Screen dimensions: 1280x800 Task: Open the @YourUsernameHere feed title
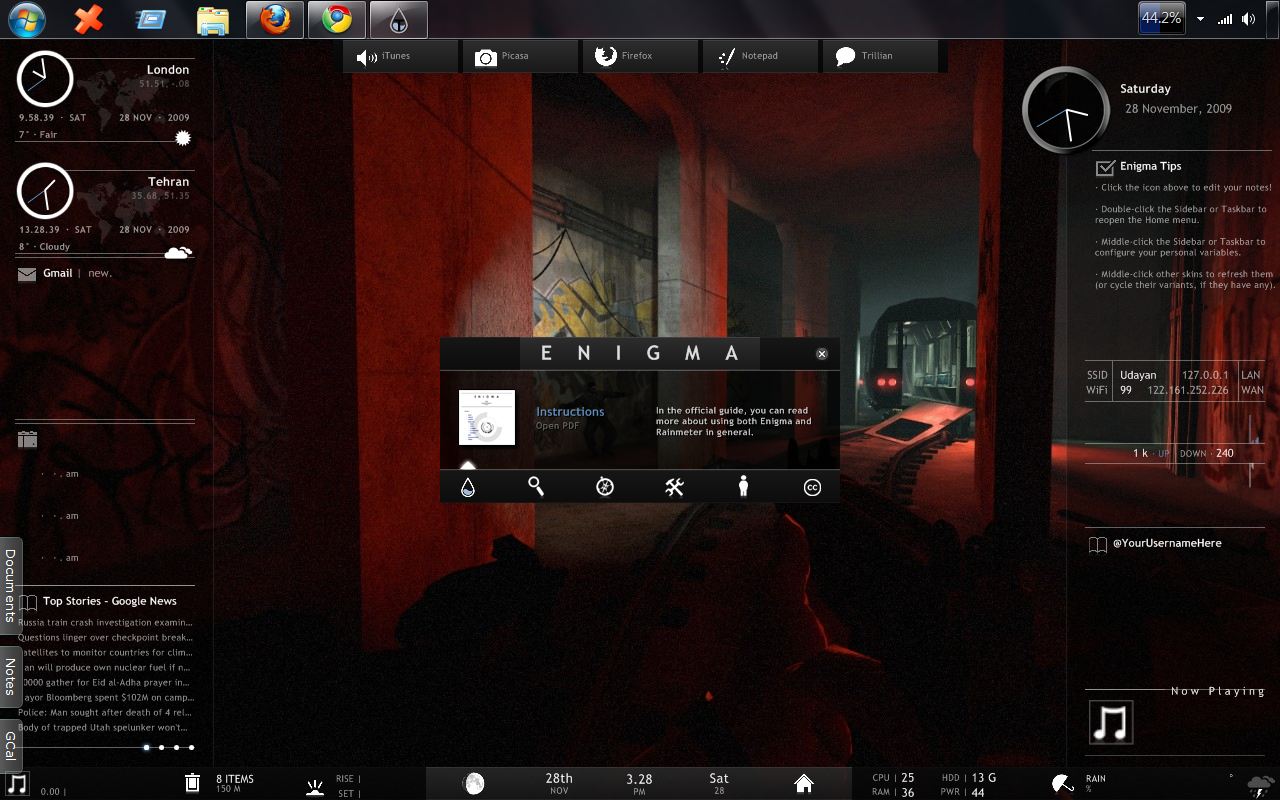click(1167, 543)
